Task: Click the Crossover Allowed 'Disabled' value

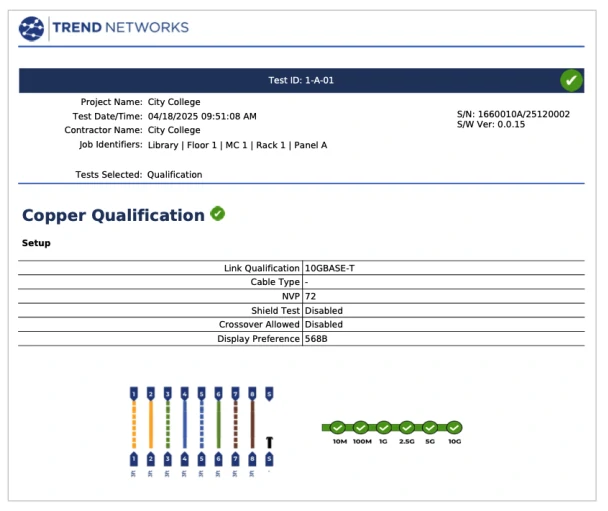Action: 324,325
